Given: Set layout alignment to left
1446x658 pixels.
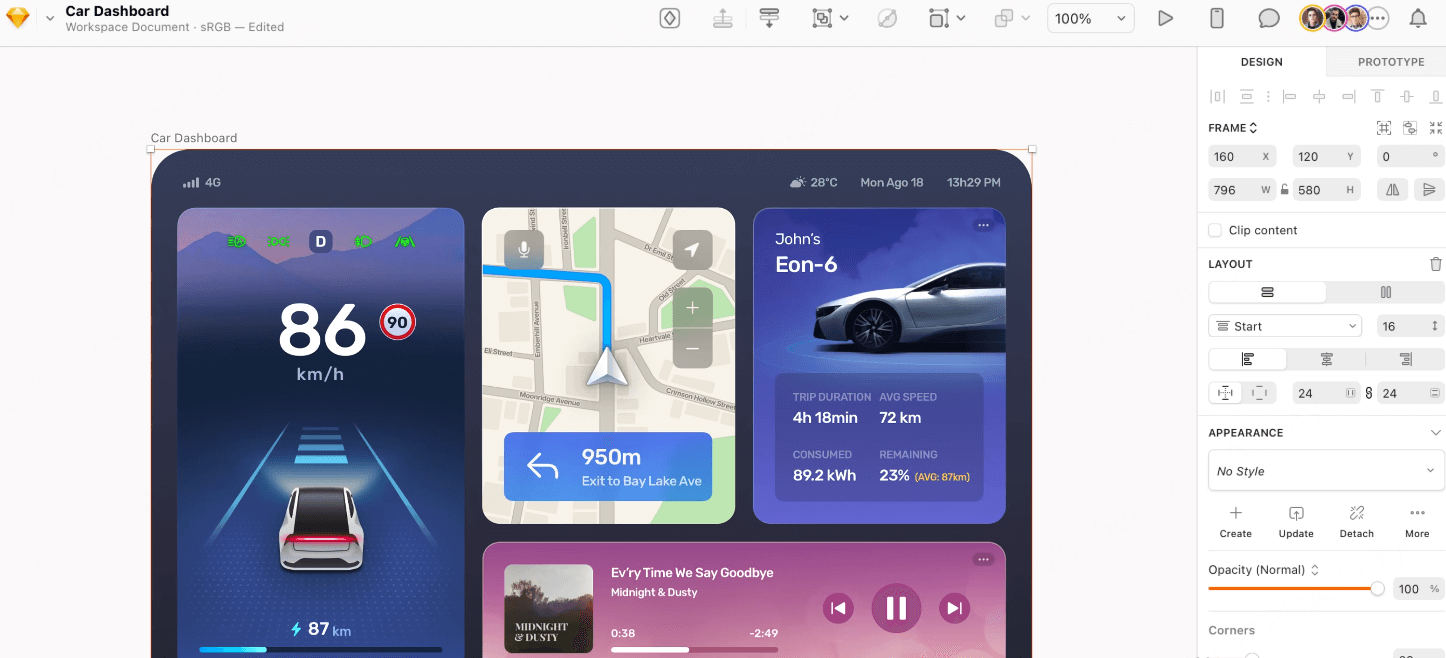Looking at the screenshot, I should [1248, 360].
